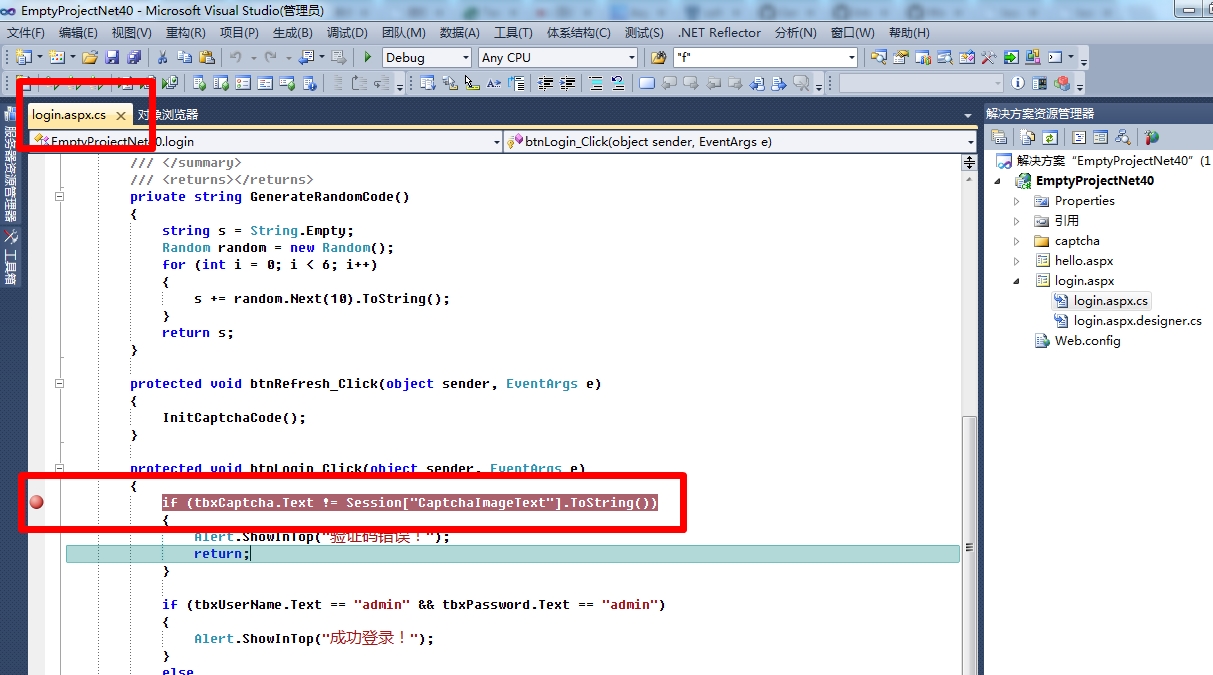Screen dimensions: 1213x675
Task: Expand the 引用 references node
Action: 1017,221
